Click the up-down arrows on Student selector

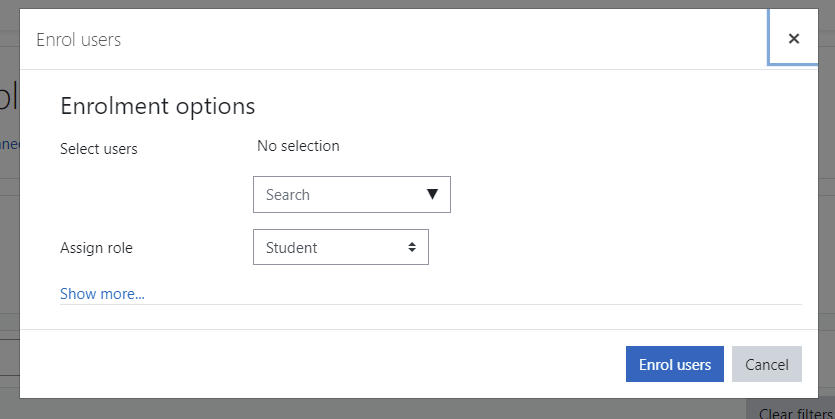pyautogui.click(x=412, y=247)
